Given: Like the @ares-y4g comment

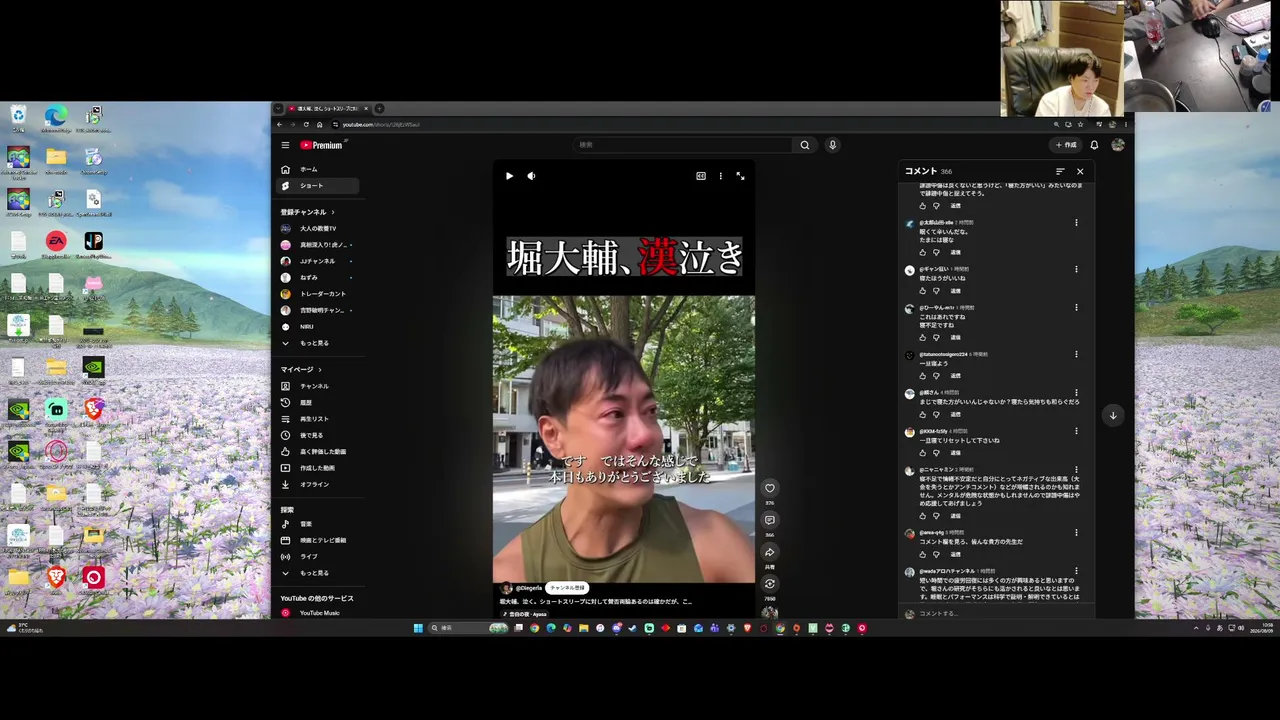Looking at the screenshot, I should coord(923,555).
